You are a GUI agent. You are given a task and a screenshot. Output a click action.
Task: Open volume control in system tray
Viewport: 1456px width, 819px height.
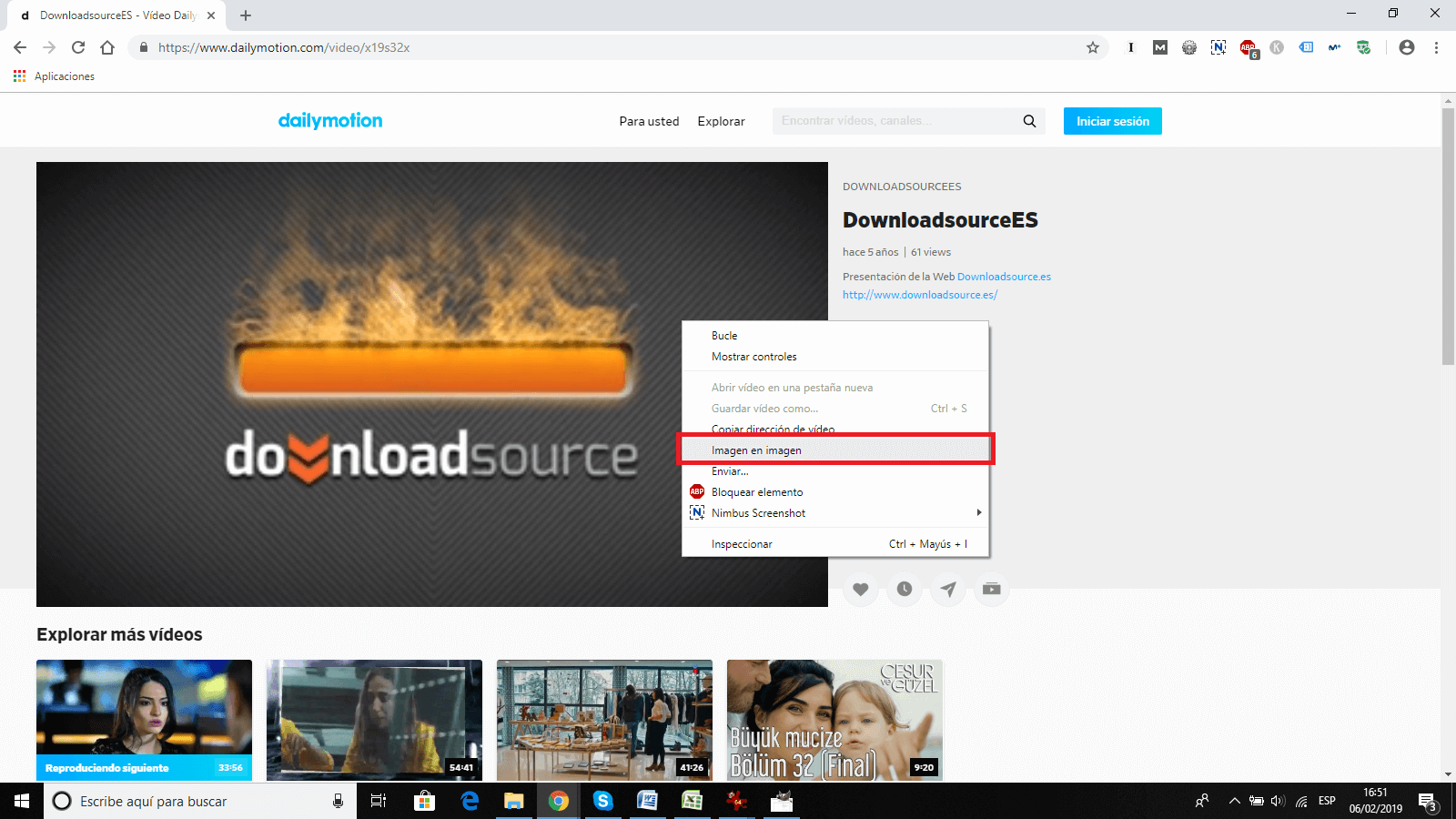pos(1278,801)
